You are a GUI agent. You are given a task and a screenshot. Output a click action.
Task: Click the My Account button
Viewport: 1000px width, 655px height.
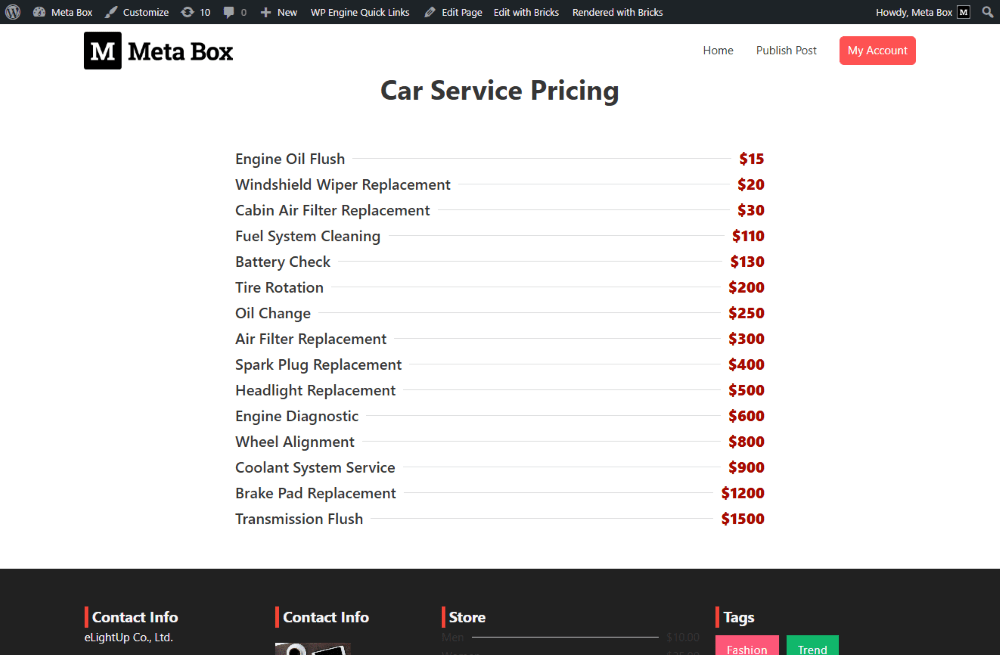877,50
